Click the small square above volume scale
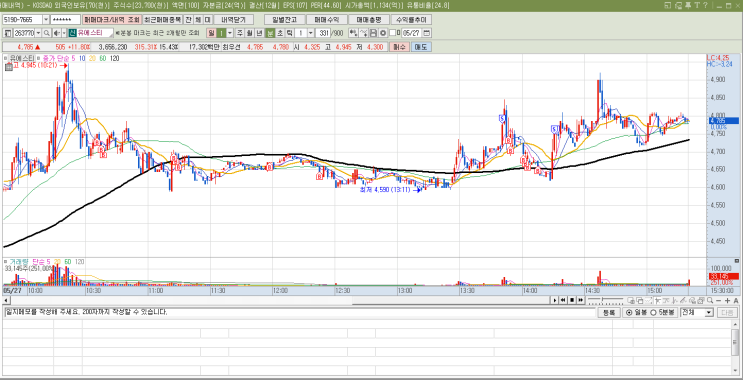The width and height of the screenshot is (743, 380). 736,261
